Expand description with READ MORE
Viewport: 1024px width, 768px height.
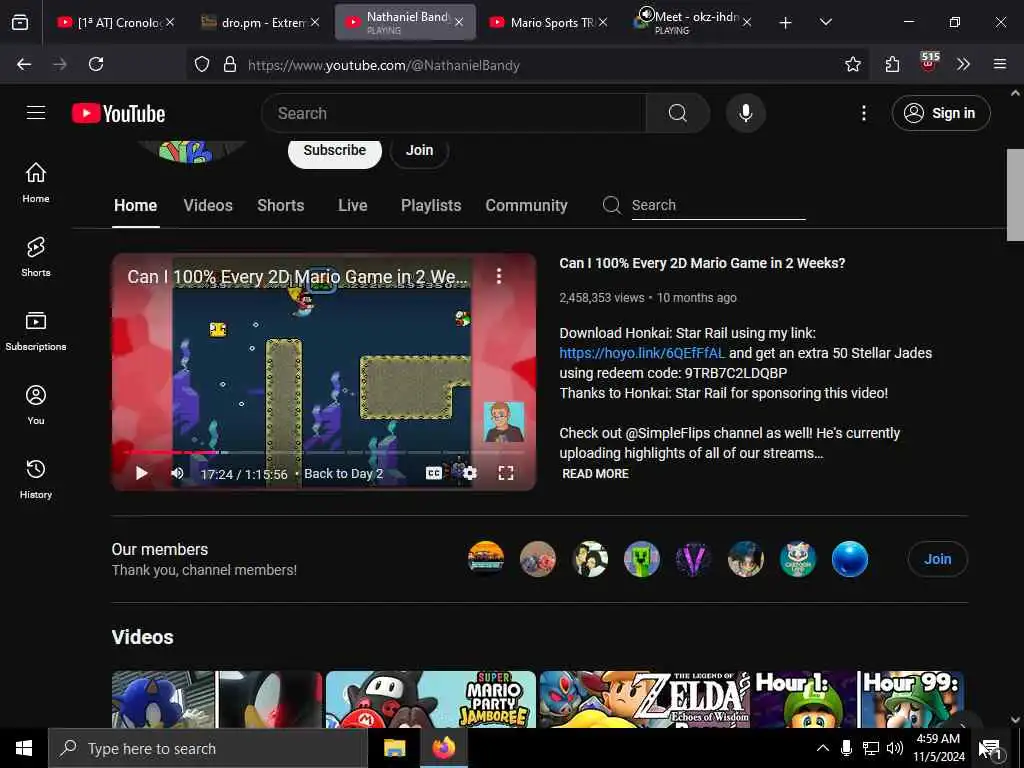click(x=595, y=473)
